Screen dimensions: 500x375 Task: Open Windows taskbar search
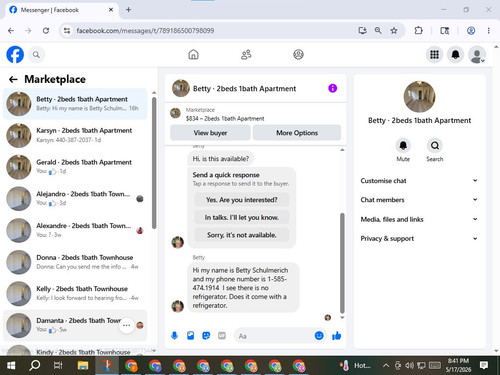(x=35, y=366)
